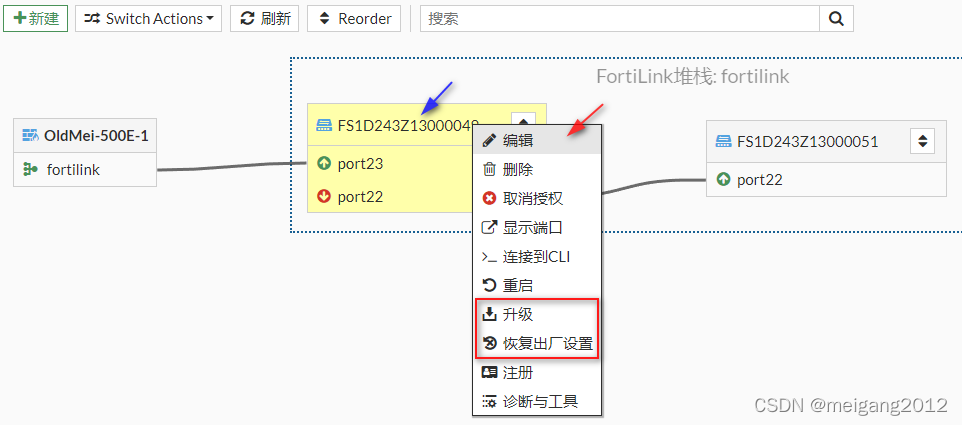Screen dimensions: 962x425
Task: Click the Reorder button
Action: click(354, 18)
